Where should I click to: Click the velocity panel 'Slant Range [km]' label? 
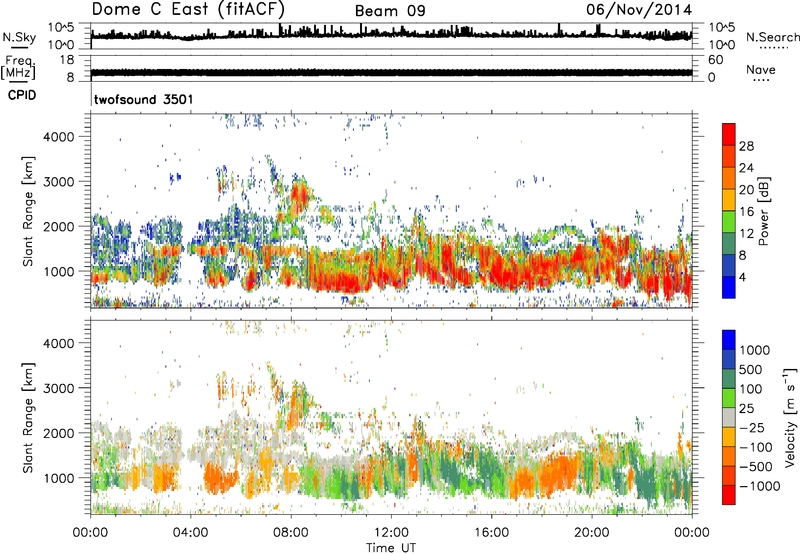click(x=28, y=418)
